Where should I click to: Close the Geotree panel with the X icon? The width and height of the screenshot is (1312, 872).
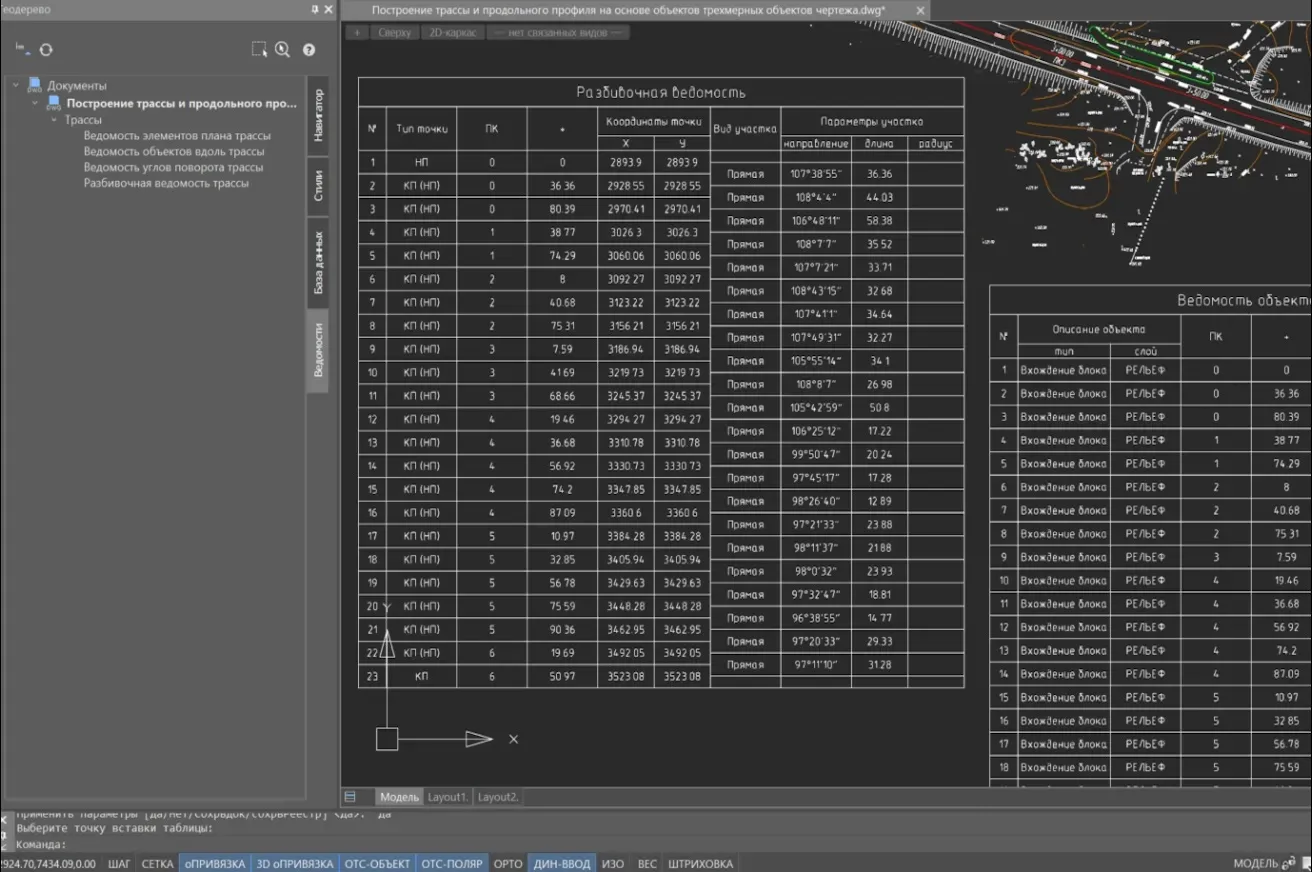tap(330, 9)
